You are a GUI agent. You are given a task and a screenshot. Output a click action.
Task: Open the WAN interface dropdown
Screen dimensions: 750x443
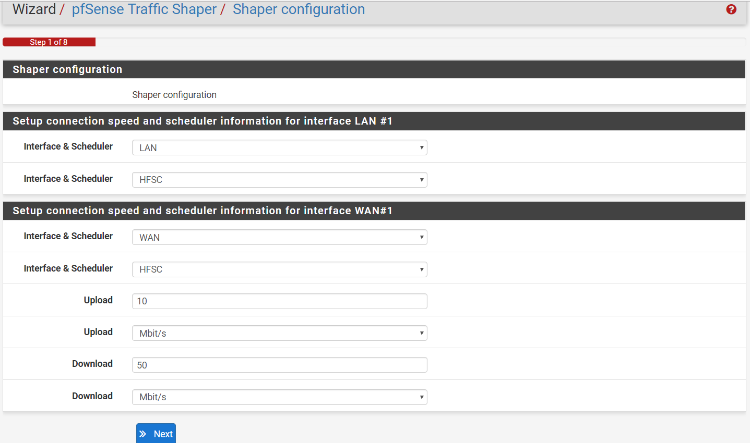[279, 237]
